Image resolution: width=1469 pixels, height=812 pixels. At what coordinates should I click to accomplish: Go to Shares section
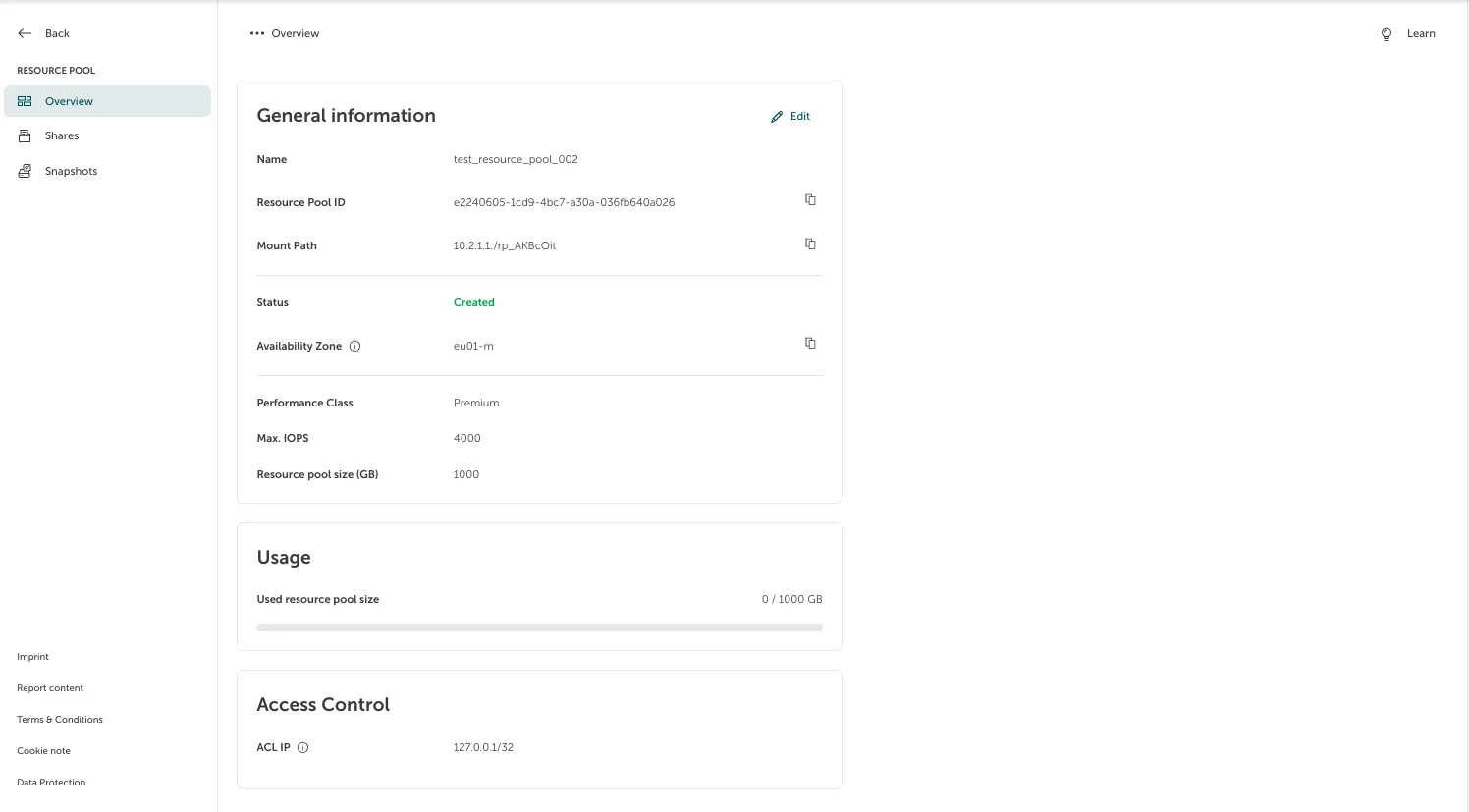point(62,136)
